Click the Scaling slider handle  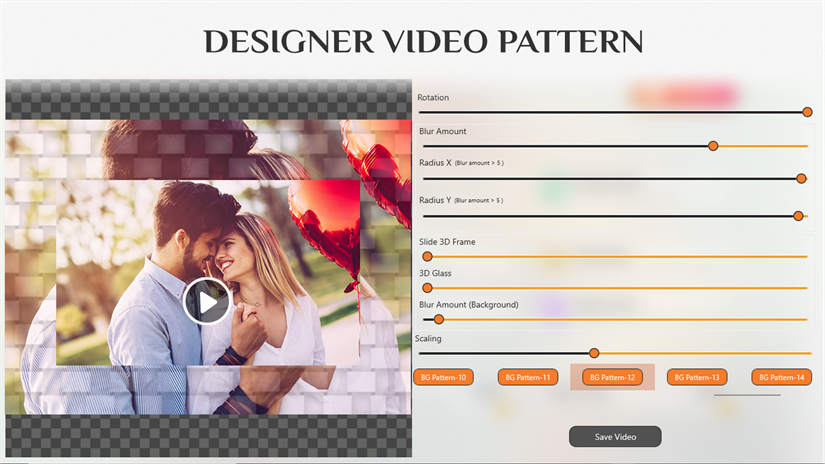pos(594,353)
